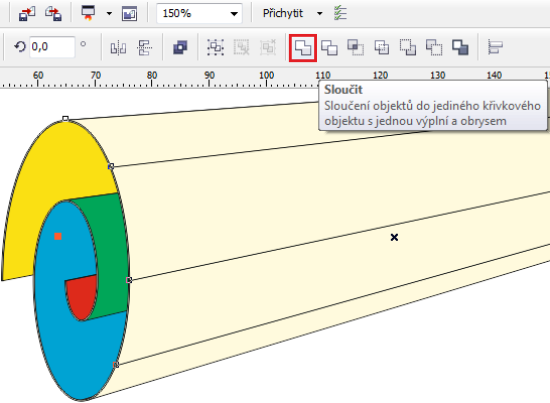The width and height of the screenshot is (550, 403).
Task: Open Align and distribute icon
Action: coord(495,47)
